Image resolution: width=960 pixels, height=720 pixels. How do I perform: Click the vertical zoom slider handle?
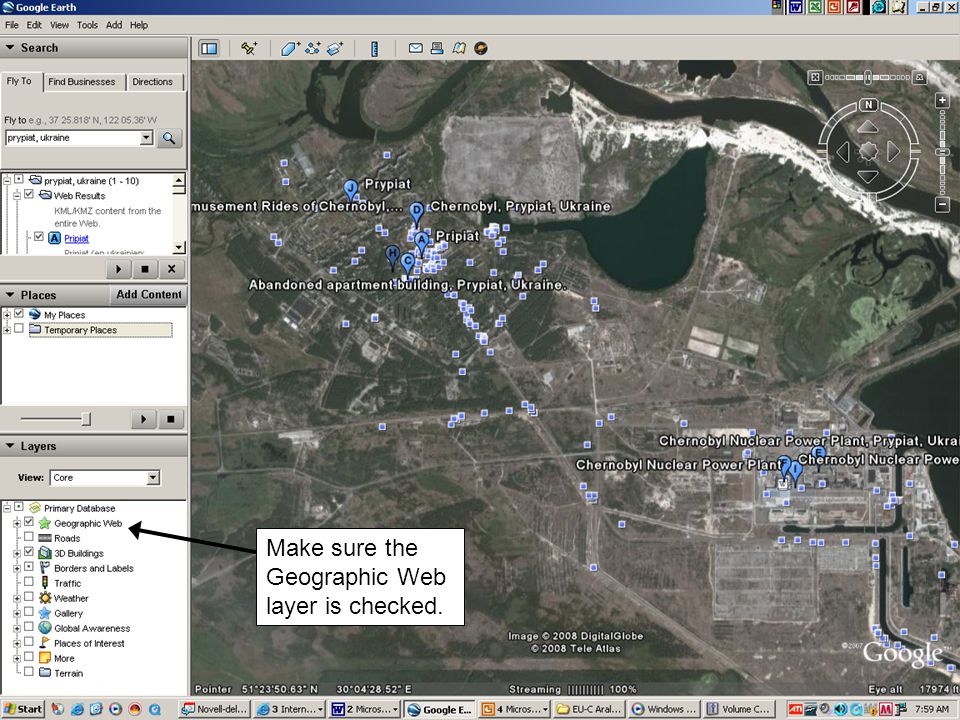pos(942,152)
